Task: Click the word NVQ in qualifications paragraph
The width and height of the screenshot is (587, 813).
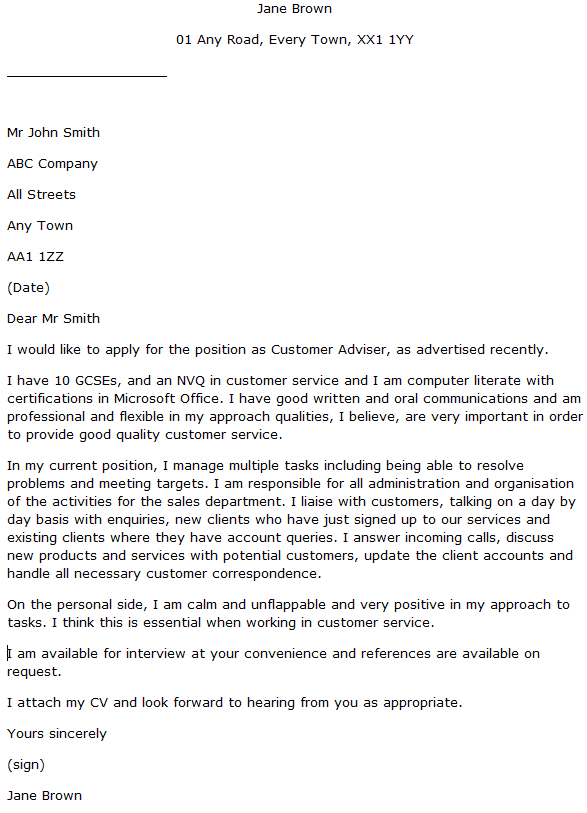Action: (x=191, y=381)
